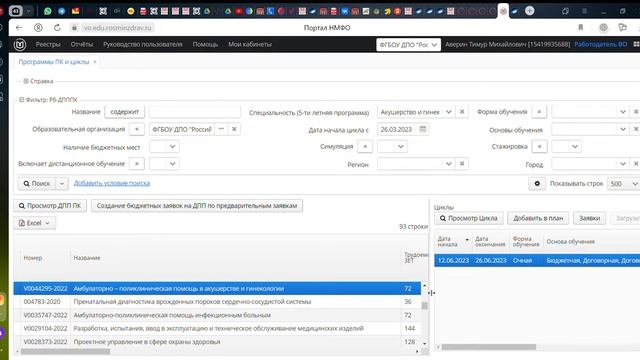This screenshot has width=640, height=360.
Task: Click the programs table vertical scrollbar thumb
Action: point(424,306)
